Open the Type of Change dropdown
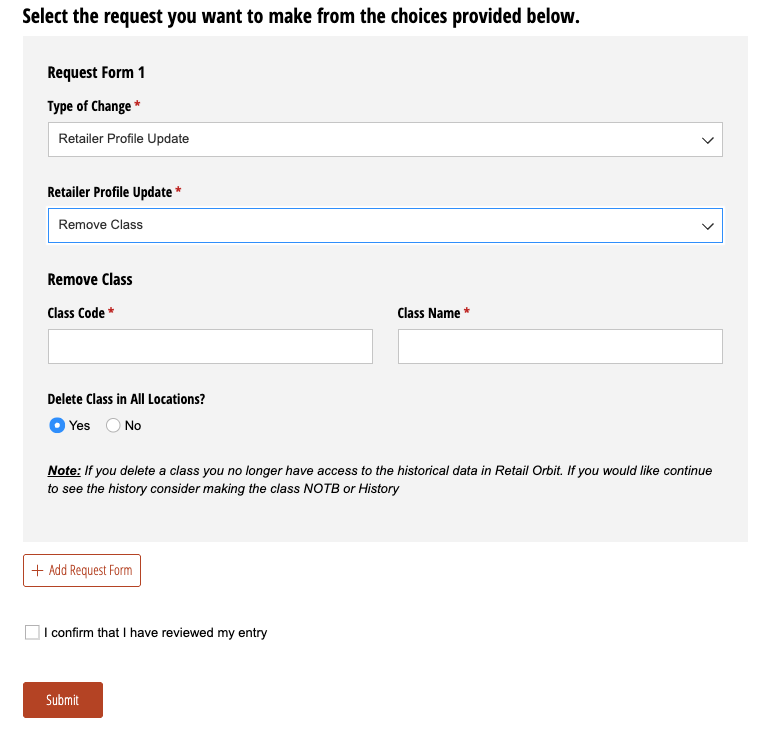767x731 pixels. pos(385,139)
